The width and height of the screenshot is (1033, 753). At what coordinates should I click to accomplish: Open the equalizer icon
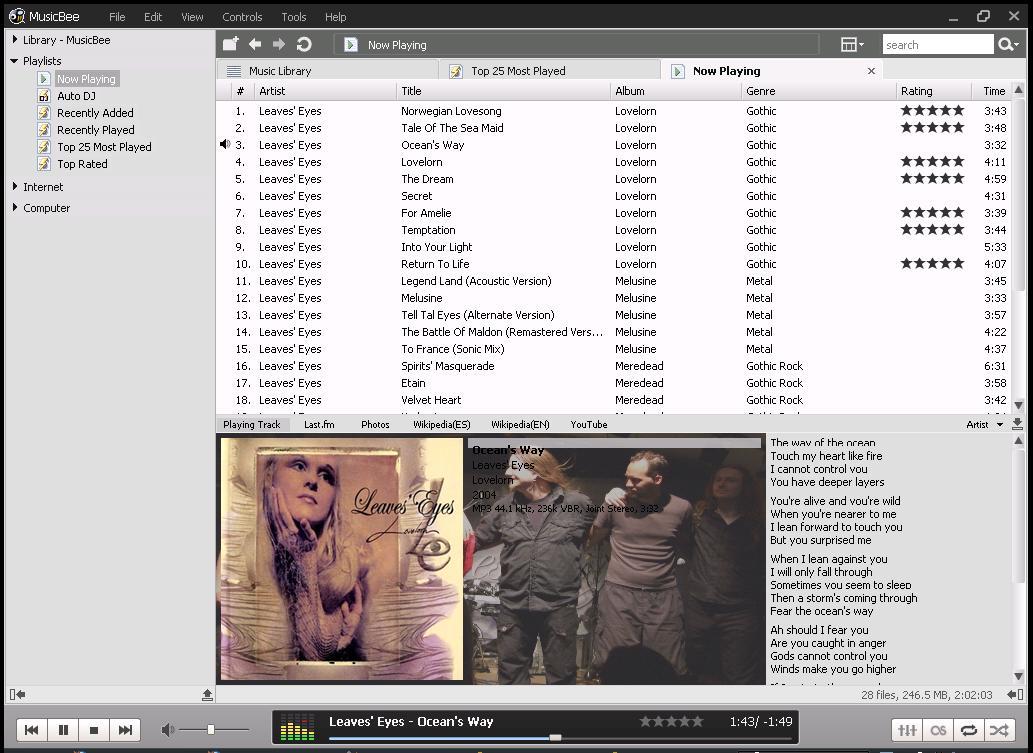[x=907, y=730]
